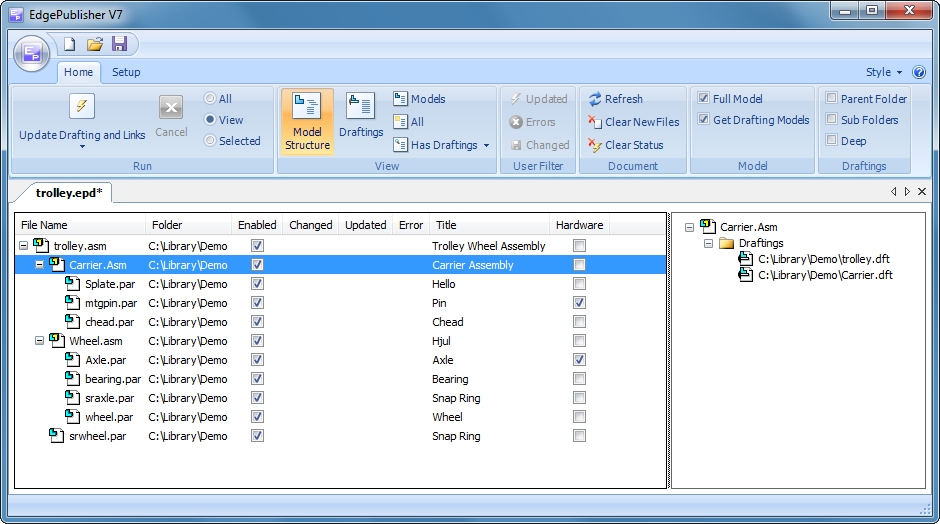Select the Model Structure view button
940x524 pixels.
click(x=307, y=122)
